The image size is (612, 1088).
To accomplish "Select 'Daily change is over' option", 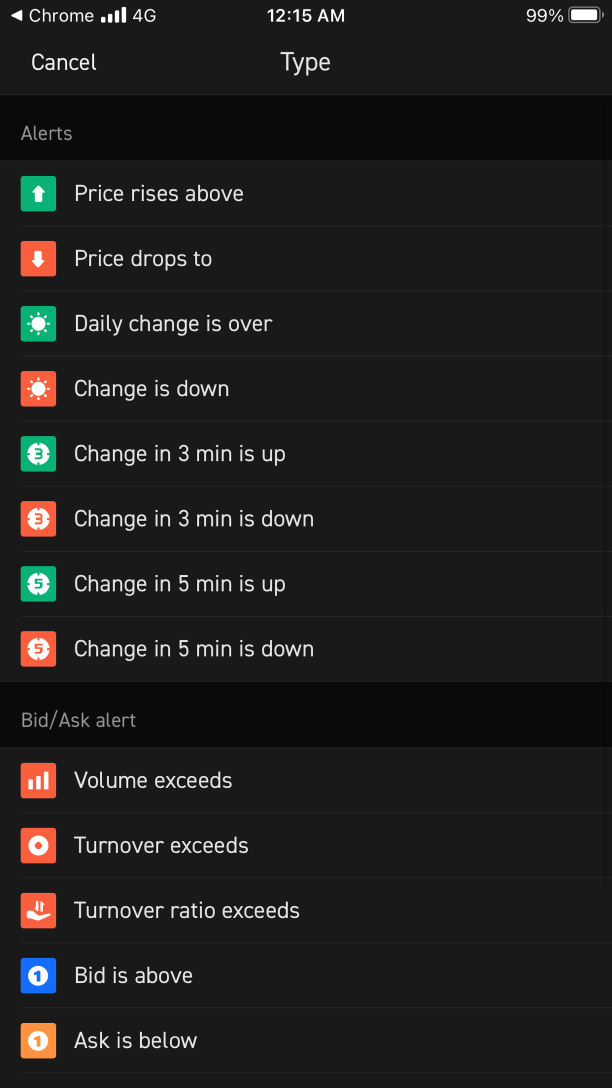I will click(x=306, y=324).
